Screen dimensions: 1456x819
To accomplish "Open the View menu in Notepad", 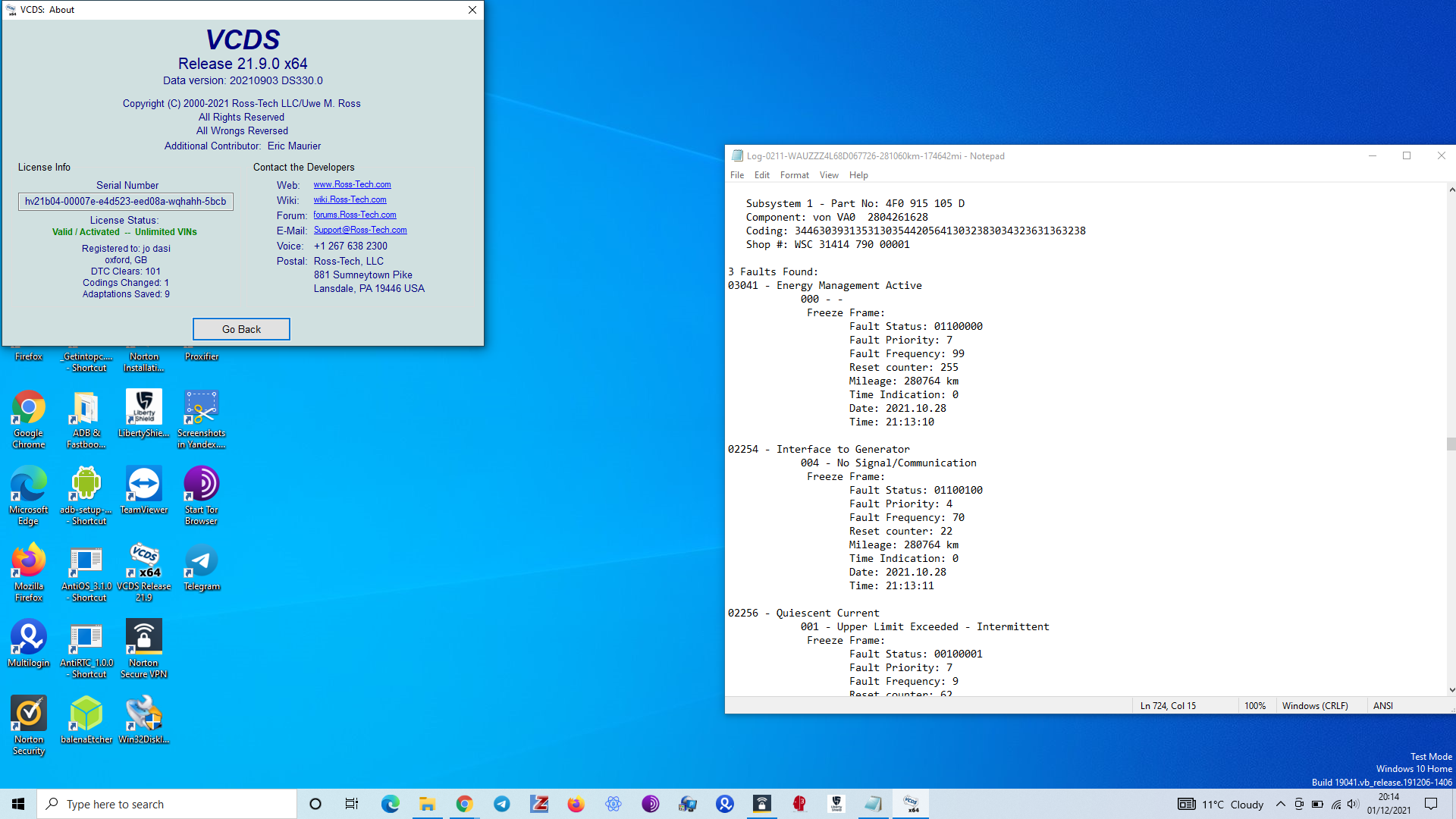I will point(829,175).
